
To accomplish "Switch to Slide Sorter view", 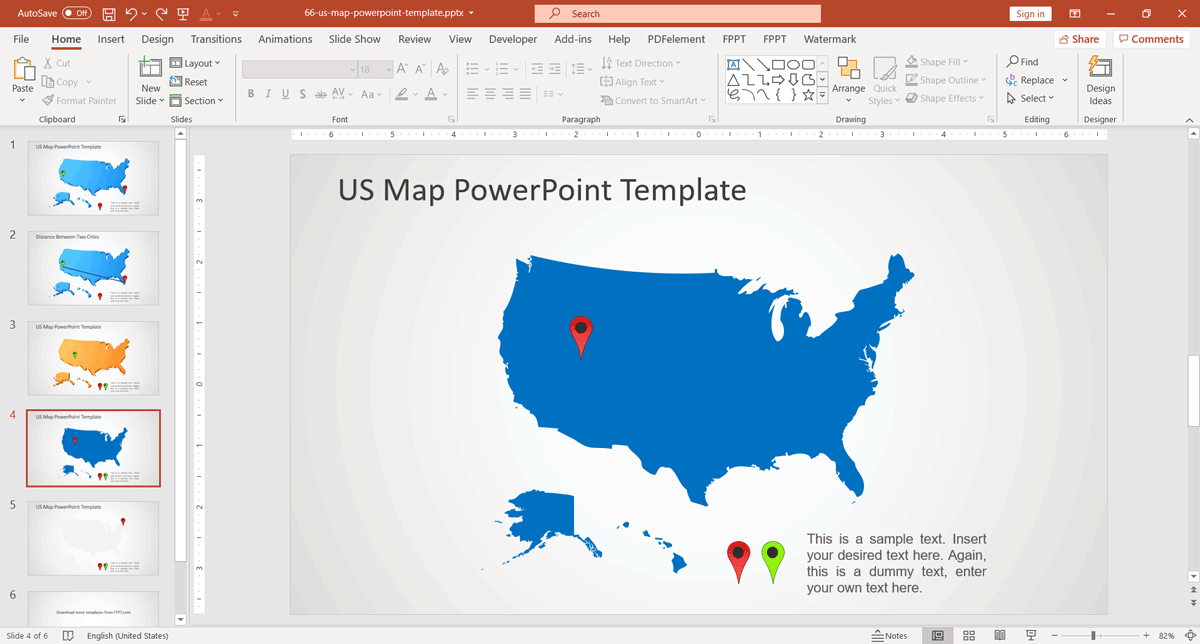I will (968, 636).
